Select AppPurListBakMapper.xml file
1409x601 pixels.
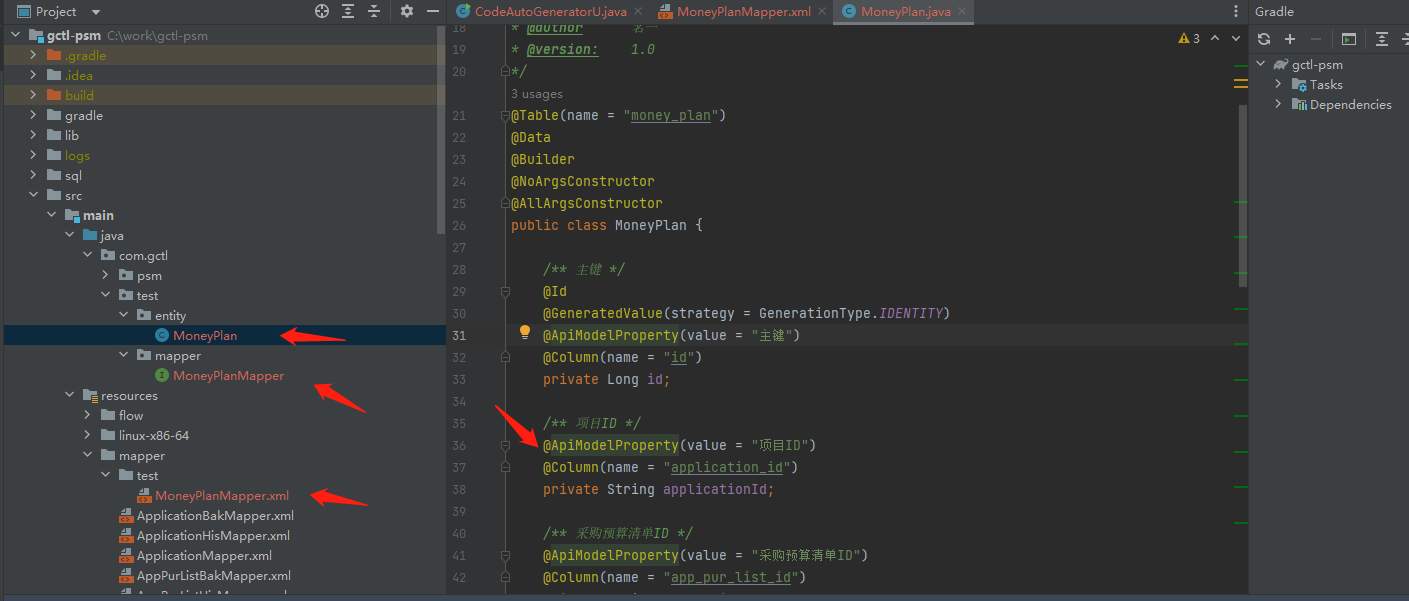[x=214, y=576]
